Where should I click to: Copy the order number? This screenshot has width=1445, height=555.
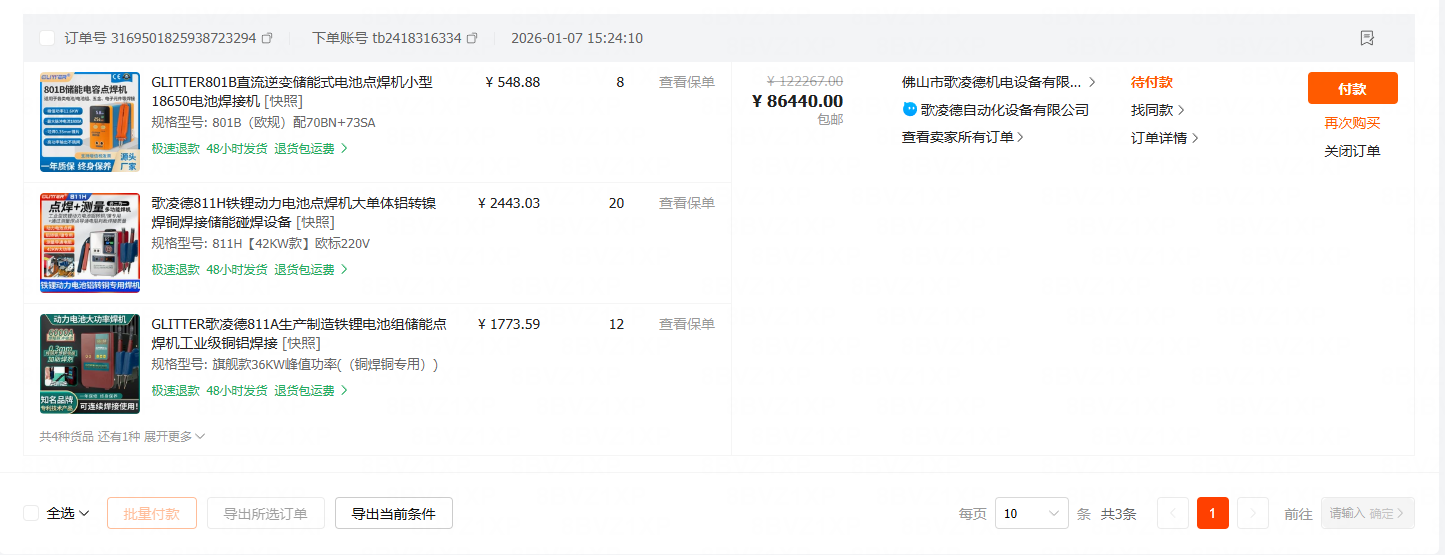pos(267,38)
